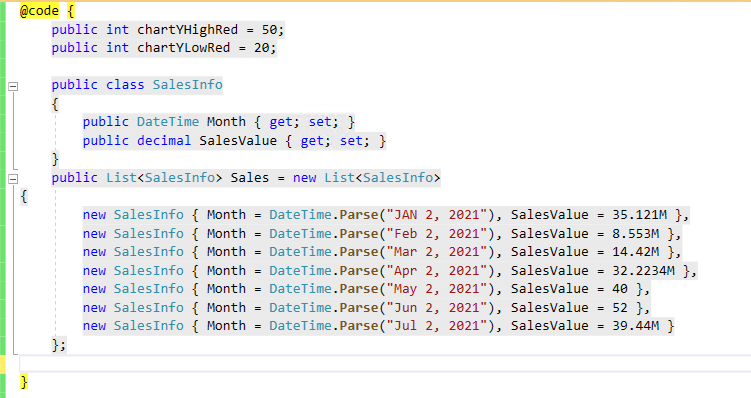Click the 32.2234M value in April row
Image resolution: width=751 pixels, height=398 pixels.
click(643, 271)
